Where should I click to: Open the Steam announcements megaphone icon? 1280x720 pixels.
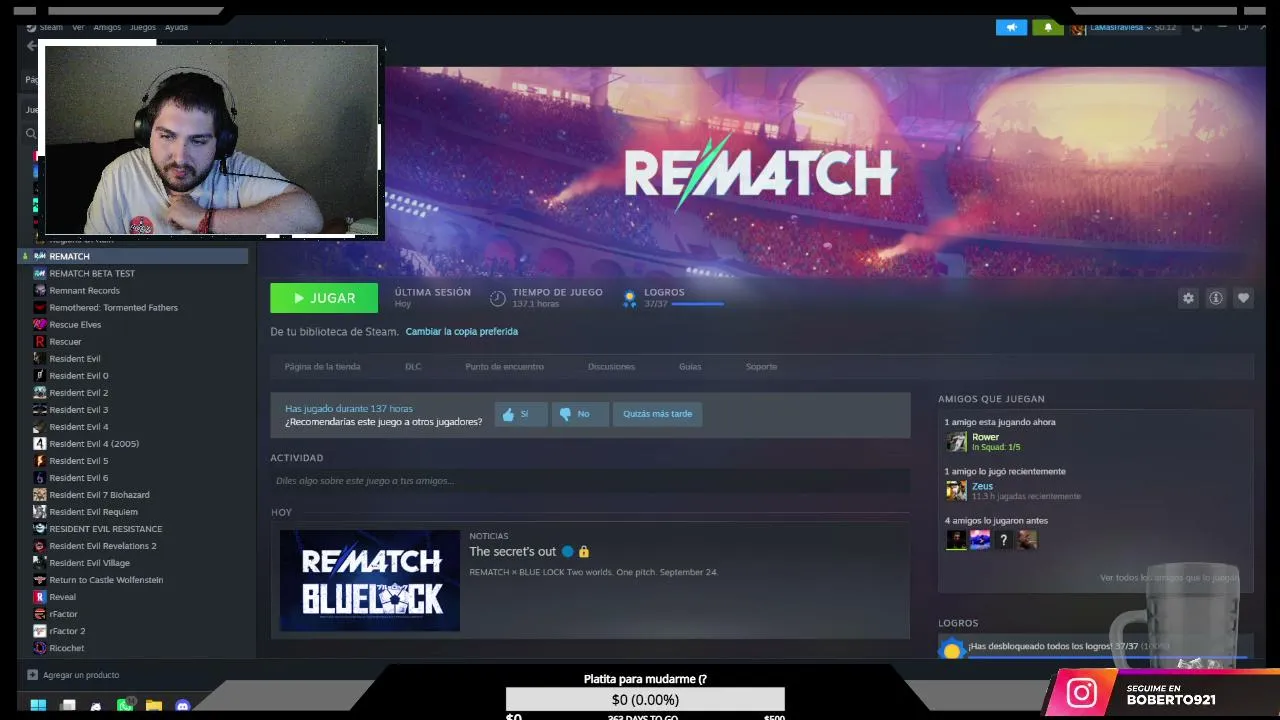[x=1011, y=27]
